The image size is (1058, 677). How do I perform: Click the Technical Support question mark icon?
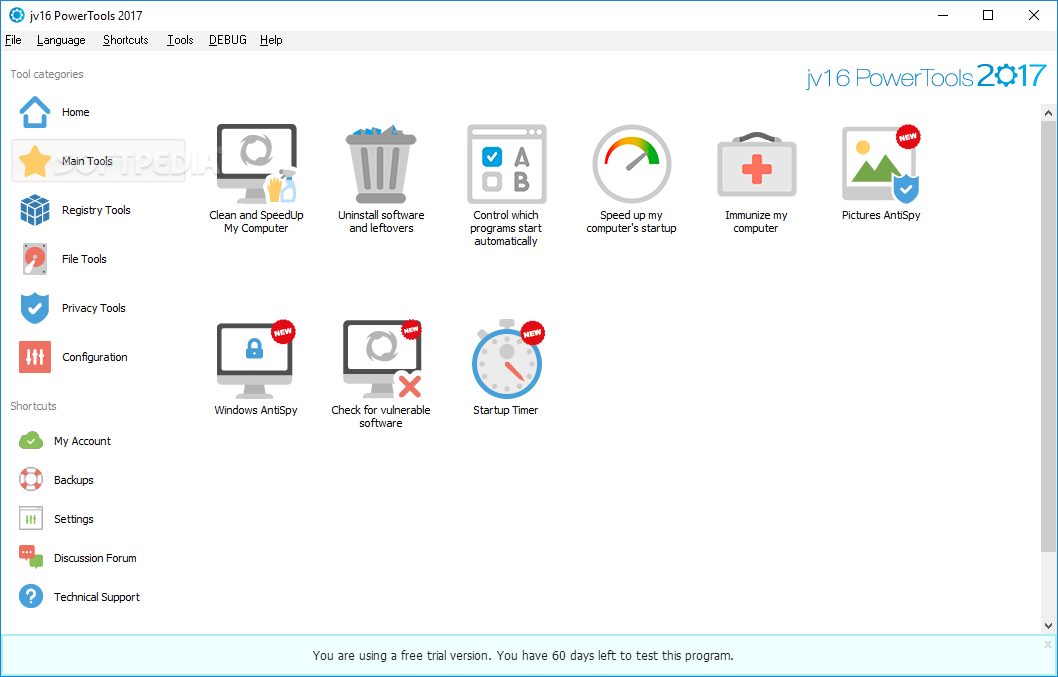31,597
